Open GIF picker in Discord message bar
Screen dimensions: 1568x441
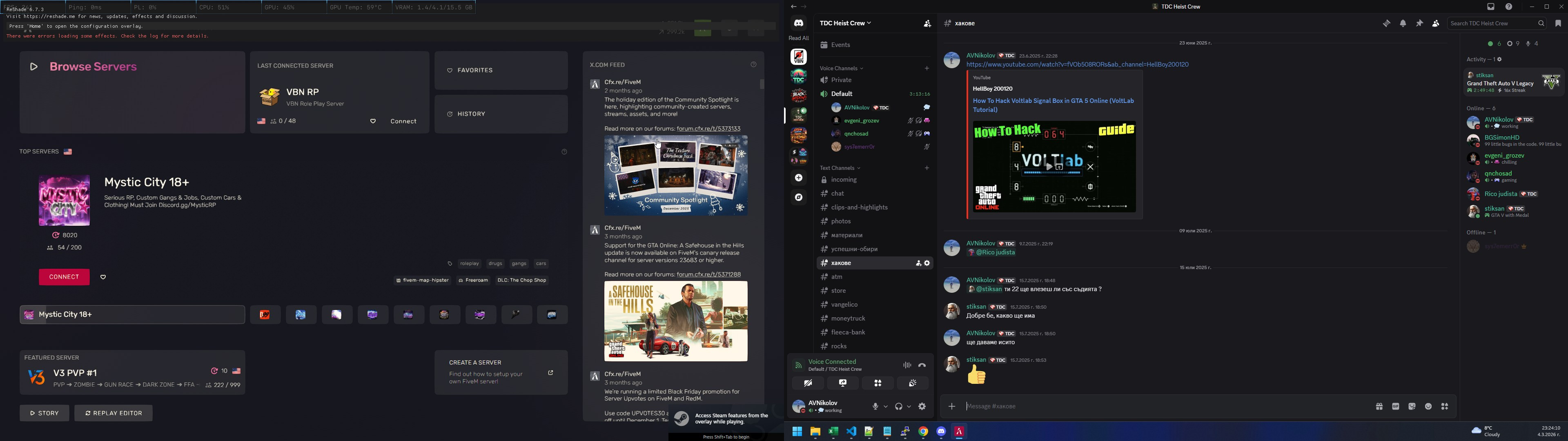[1396, 407]
